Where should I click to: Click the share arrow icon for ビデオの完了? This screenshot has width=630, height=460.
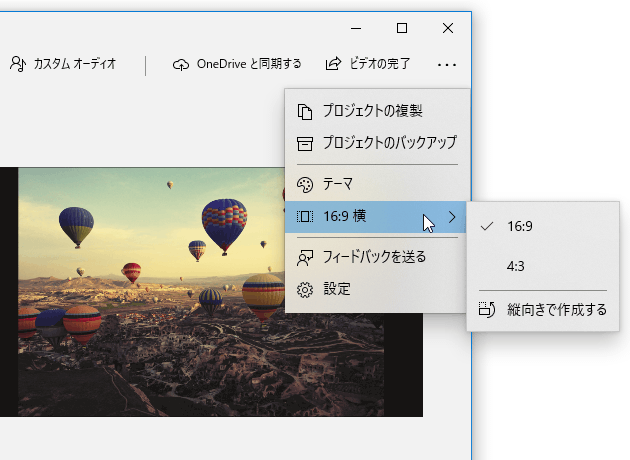(333, 63)
